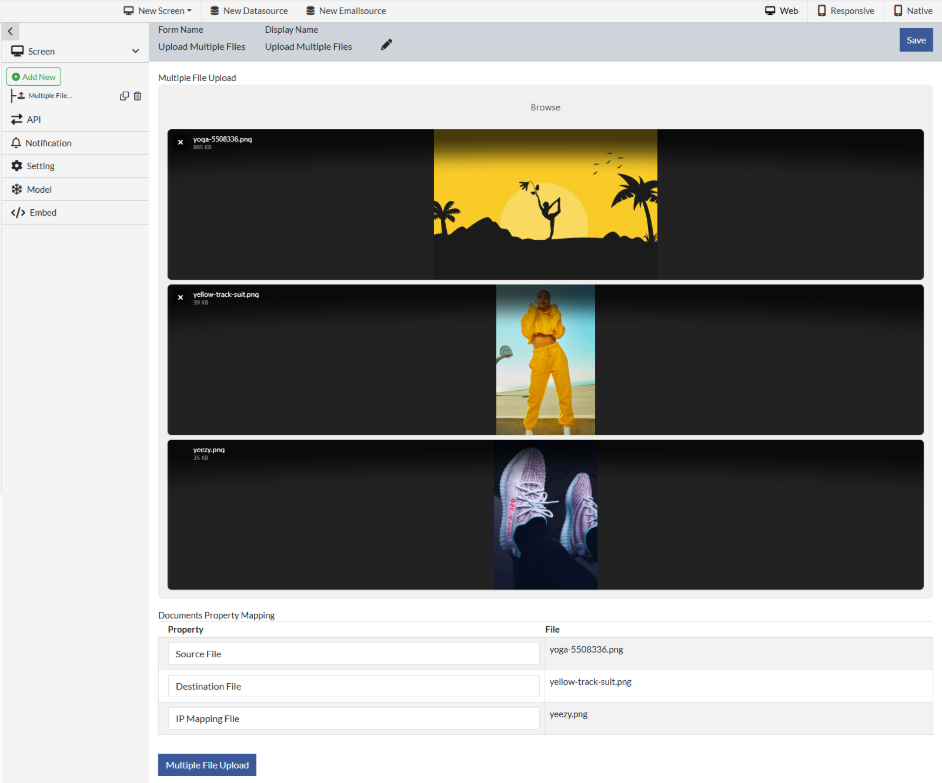Open the Browse file picker area
This screenshot has height=783, width=942.
click(545, 106)
